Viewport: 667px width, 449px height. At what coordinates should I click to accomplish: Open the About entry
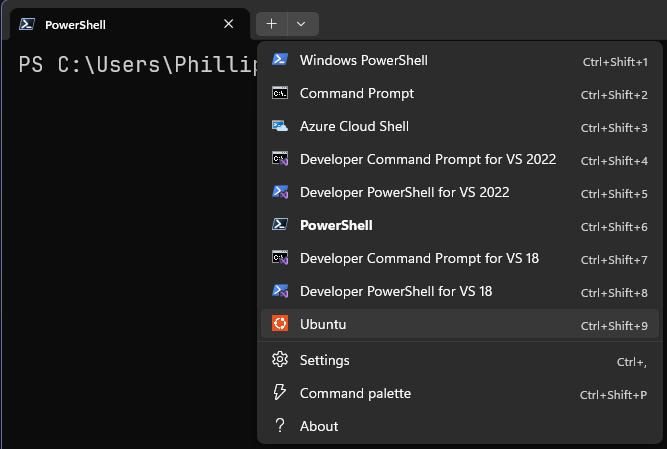coord(460,426)
